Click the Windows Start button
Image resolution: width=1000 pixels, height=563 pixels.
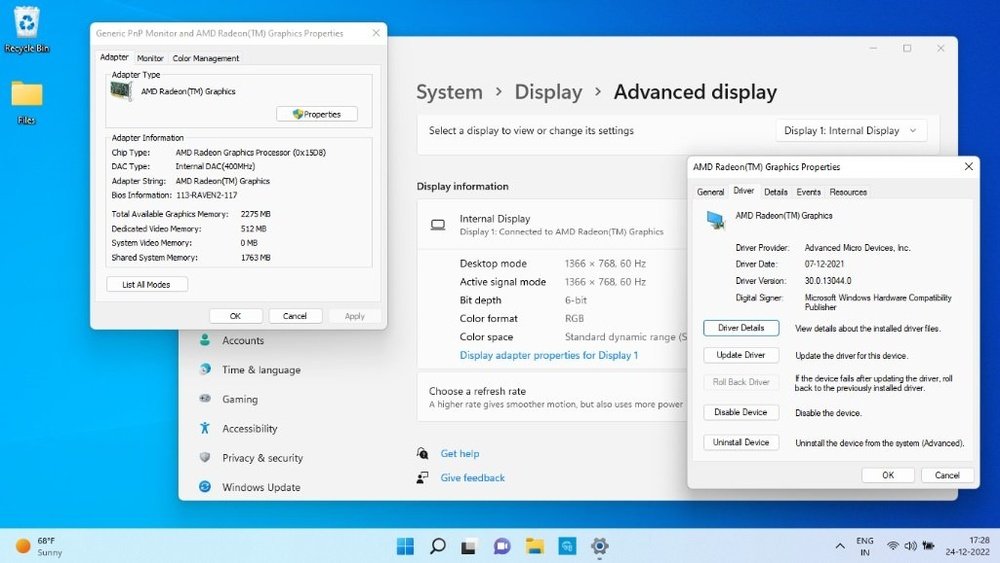click(405, 546)
